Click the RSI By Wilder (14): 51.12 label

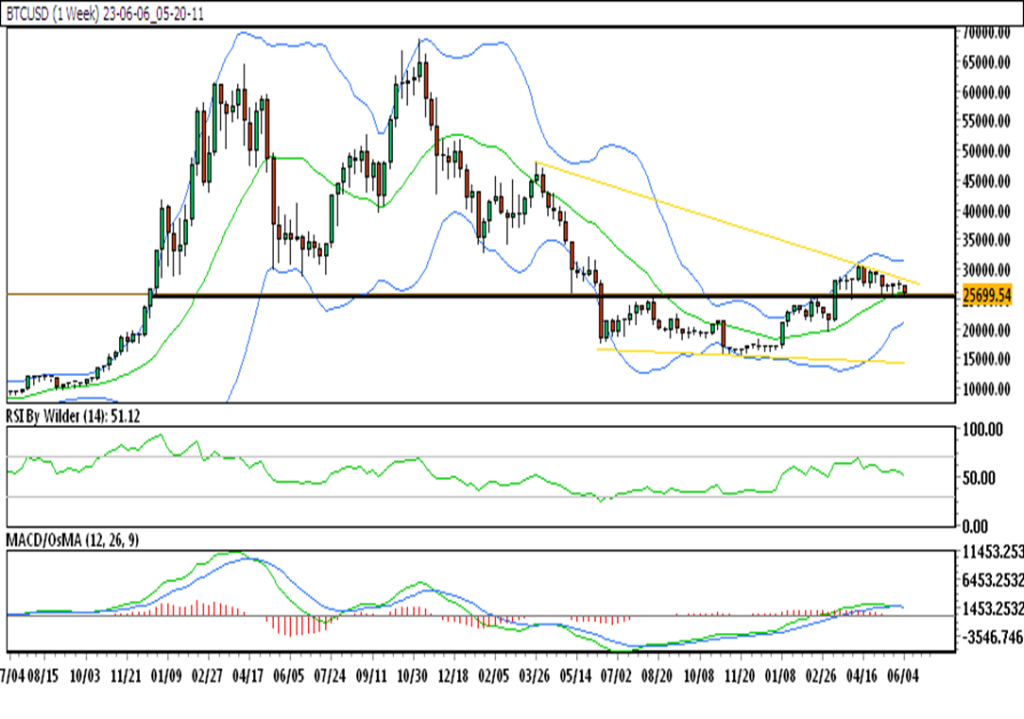73,415
